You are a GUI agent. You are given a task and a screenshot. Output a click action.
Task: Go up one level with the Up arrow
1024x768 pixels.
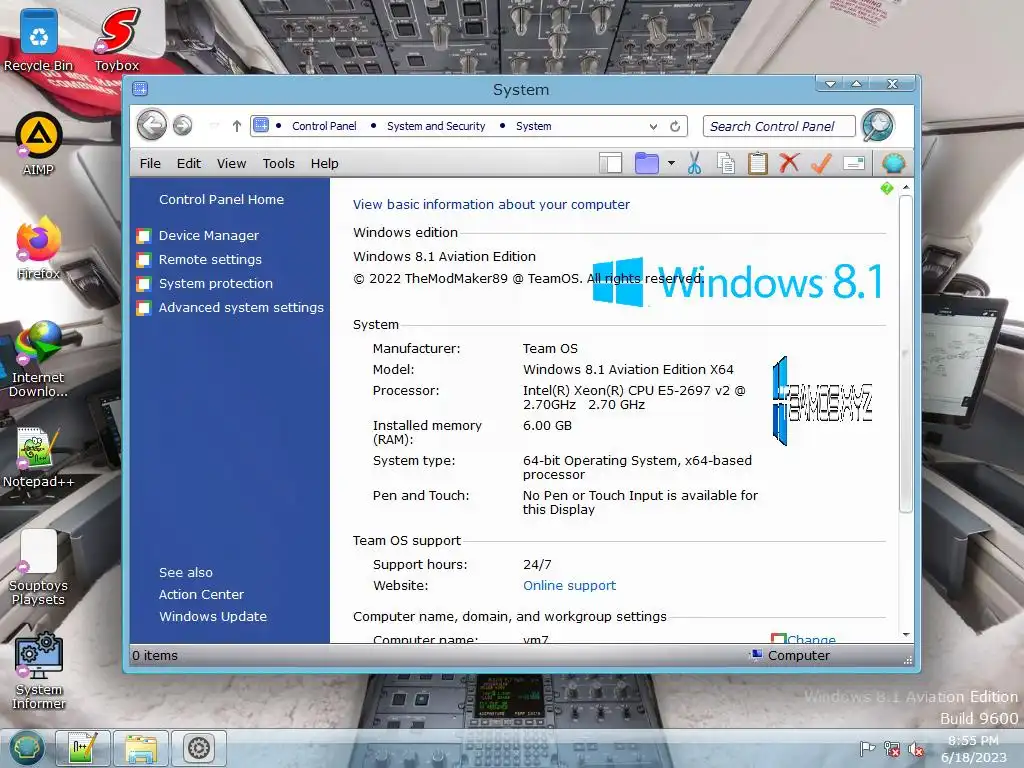pos(236,126)
